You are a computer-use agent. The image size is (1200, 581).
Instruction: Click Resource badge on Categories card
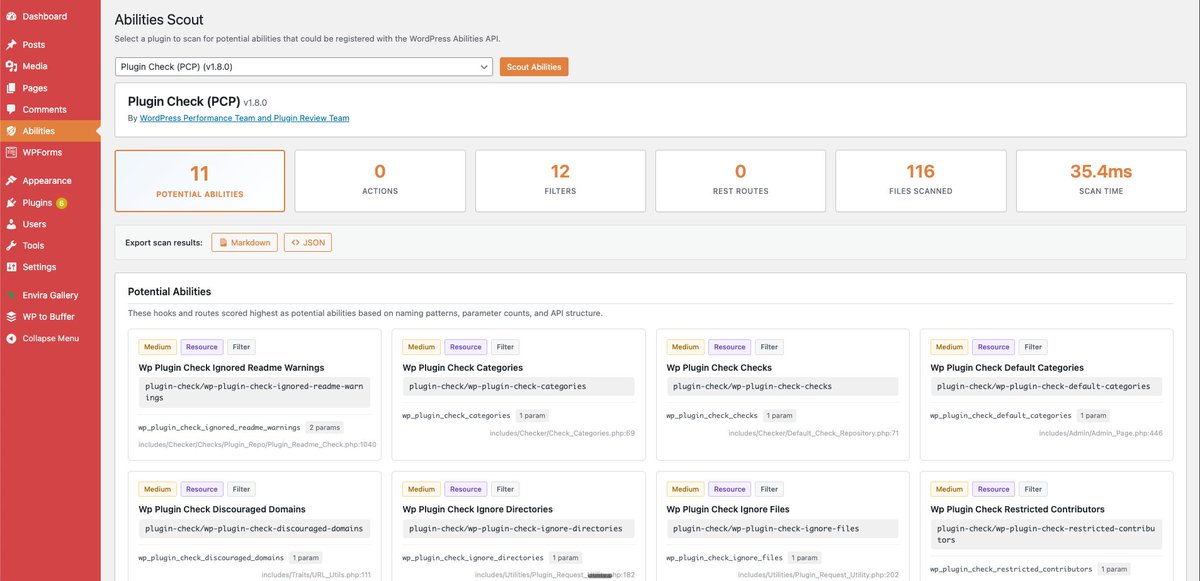pos(465,347)
